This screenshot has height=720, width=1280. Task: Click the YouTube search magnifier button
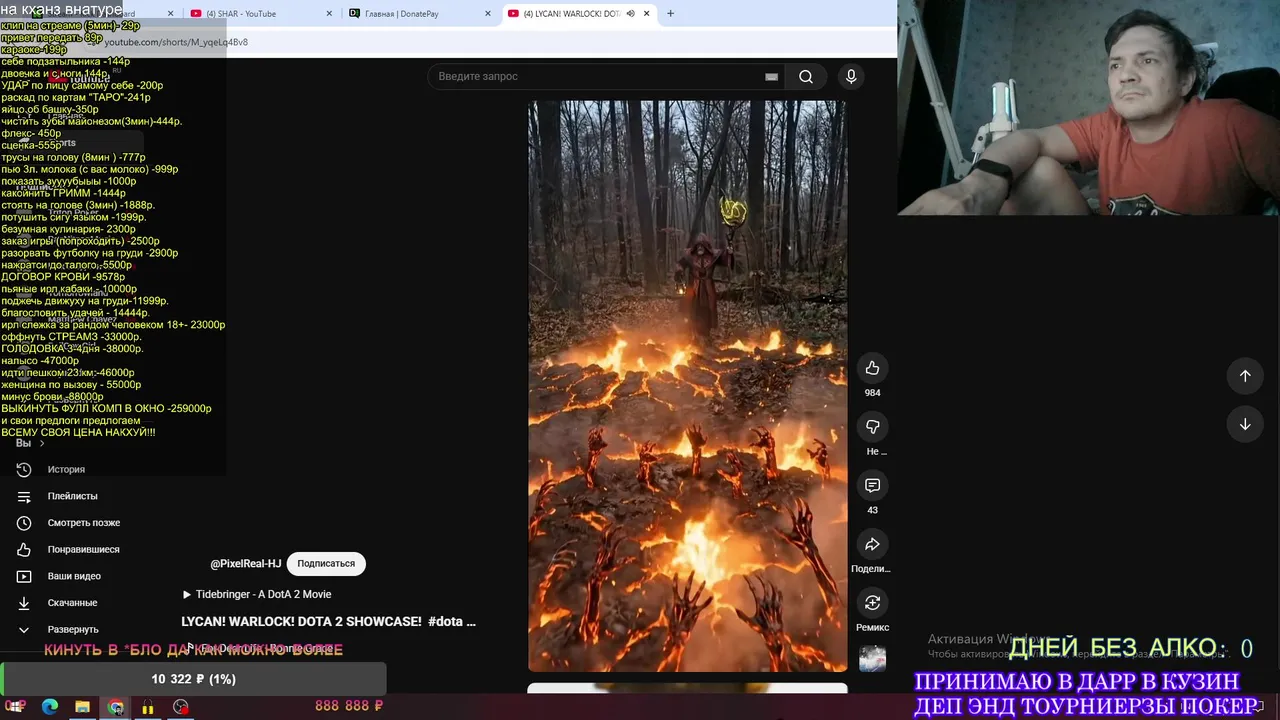(x=806, y=77)
